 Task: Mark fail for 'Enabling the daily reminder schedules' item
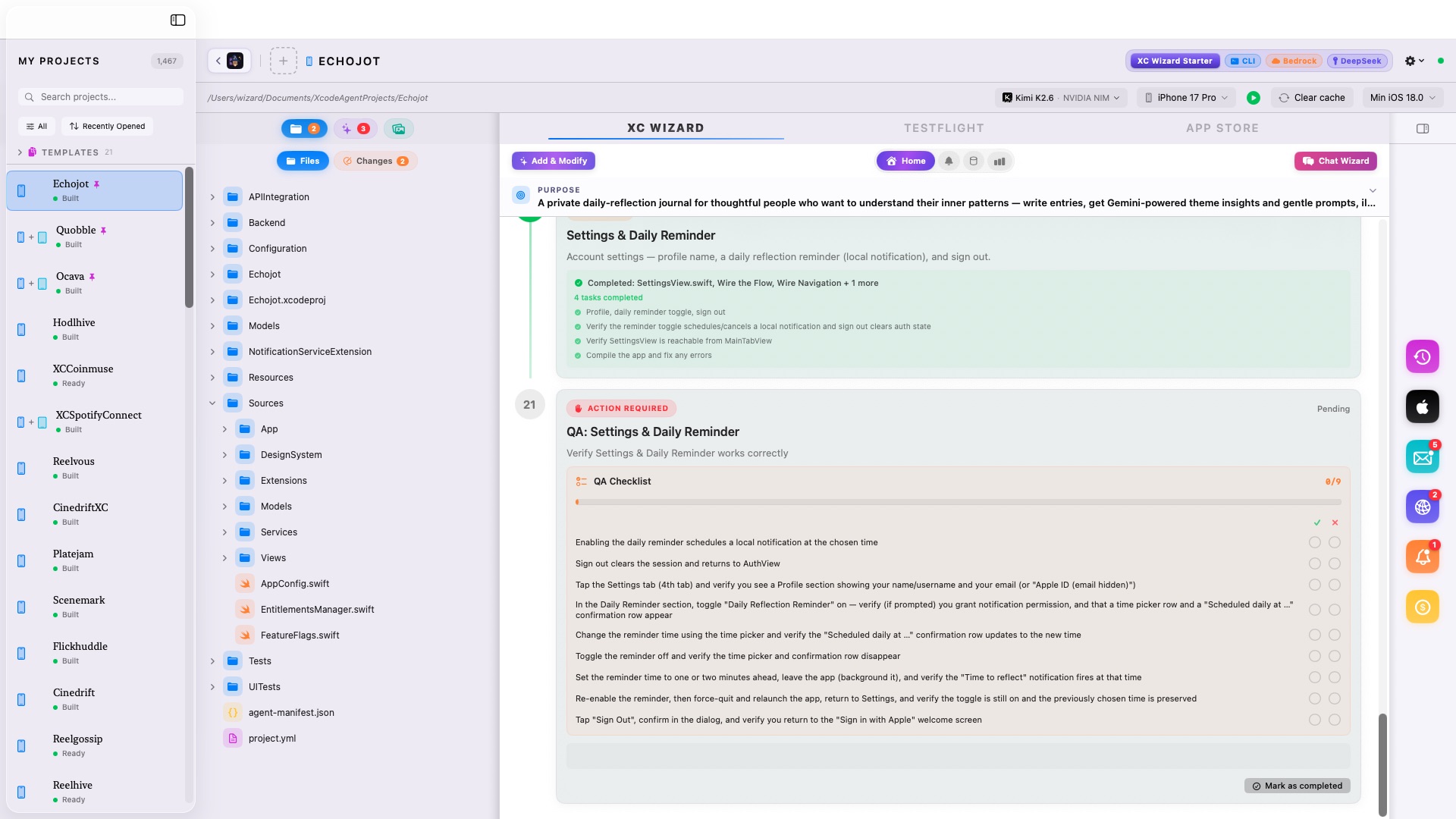[x=1335, y=542]
